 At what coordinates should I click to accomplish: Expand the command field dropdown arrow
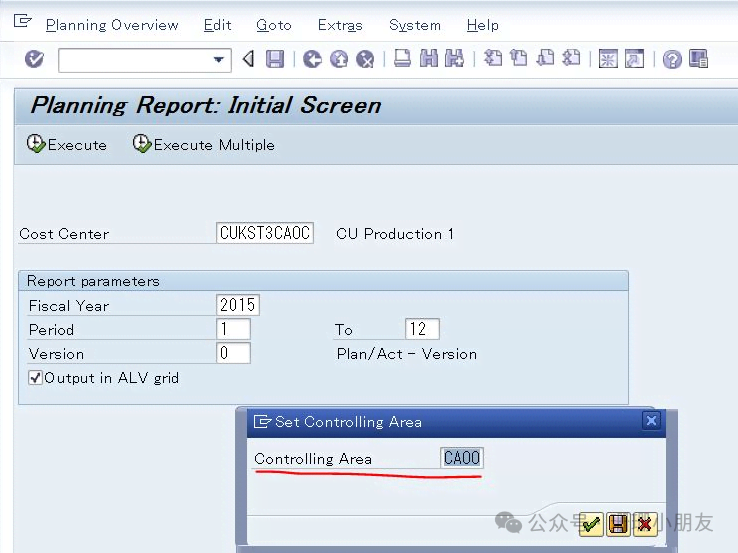[x=219, y=61]
